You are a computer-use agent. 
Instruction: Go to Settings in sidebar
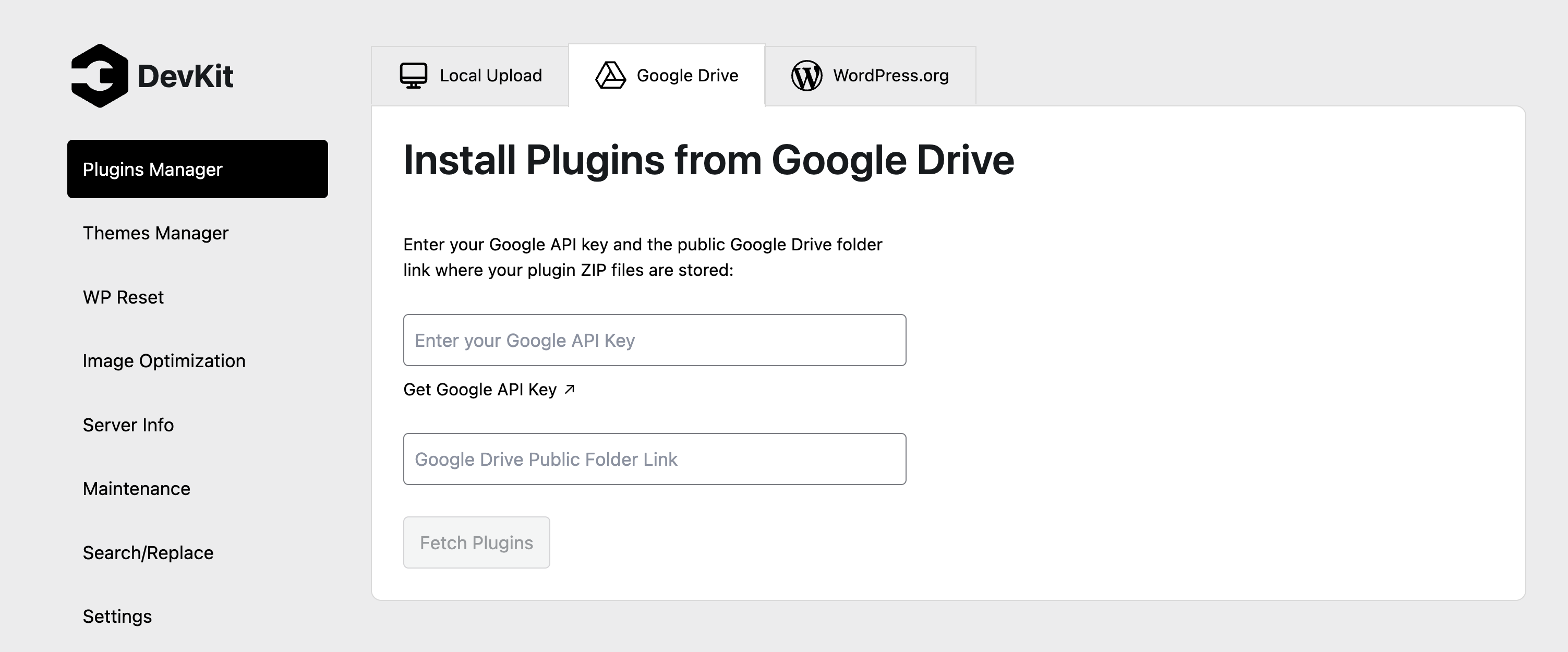(117, 617)
